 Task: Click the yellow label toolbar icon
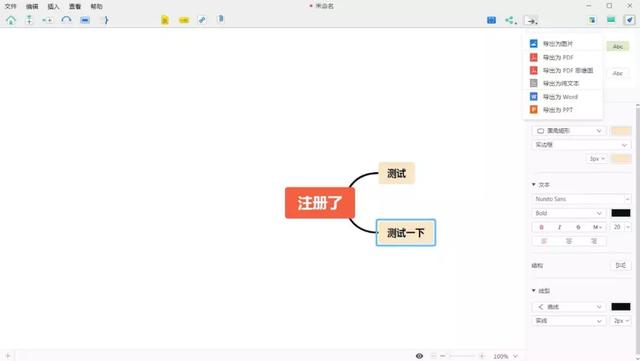coord(184,20)
